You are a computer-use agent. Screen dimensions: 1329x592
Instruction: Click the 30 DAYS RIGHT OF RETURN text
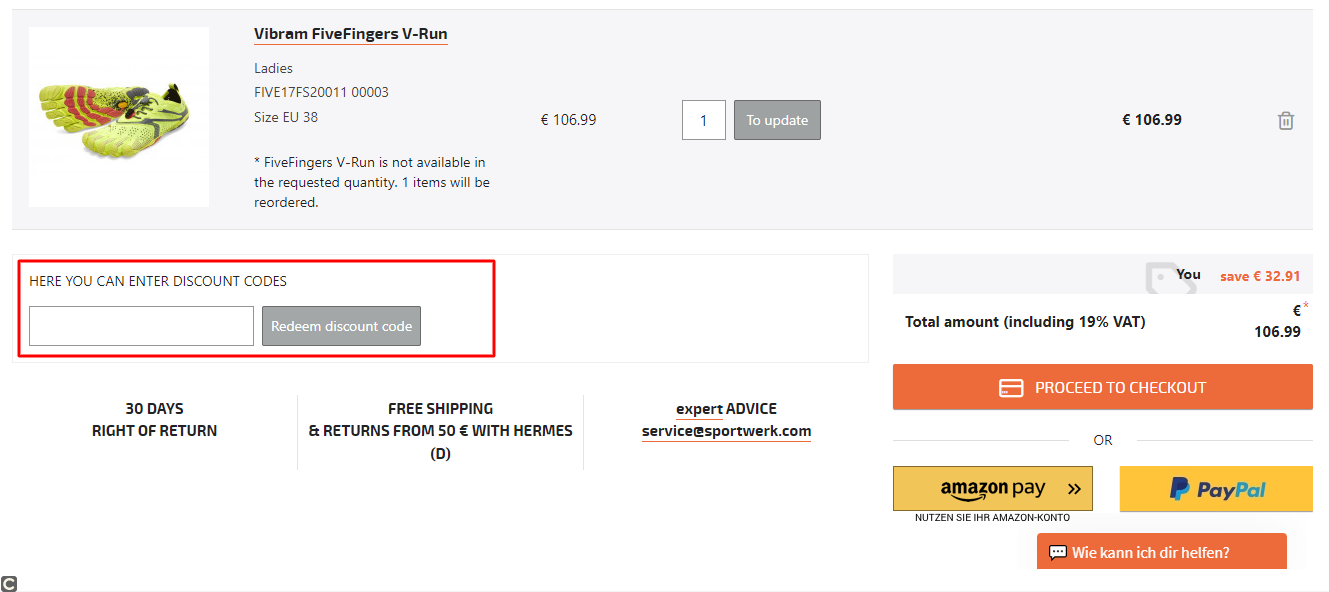[154, 420]
